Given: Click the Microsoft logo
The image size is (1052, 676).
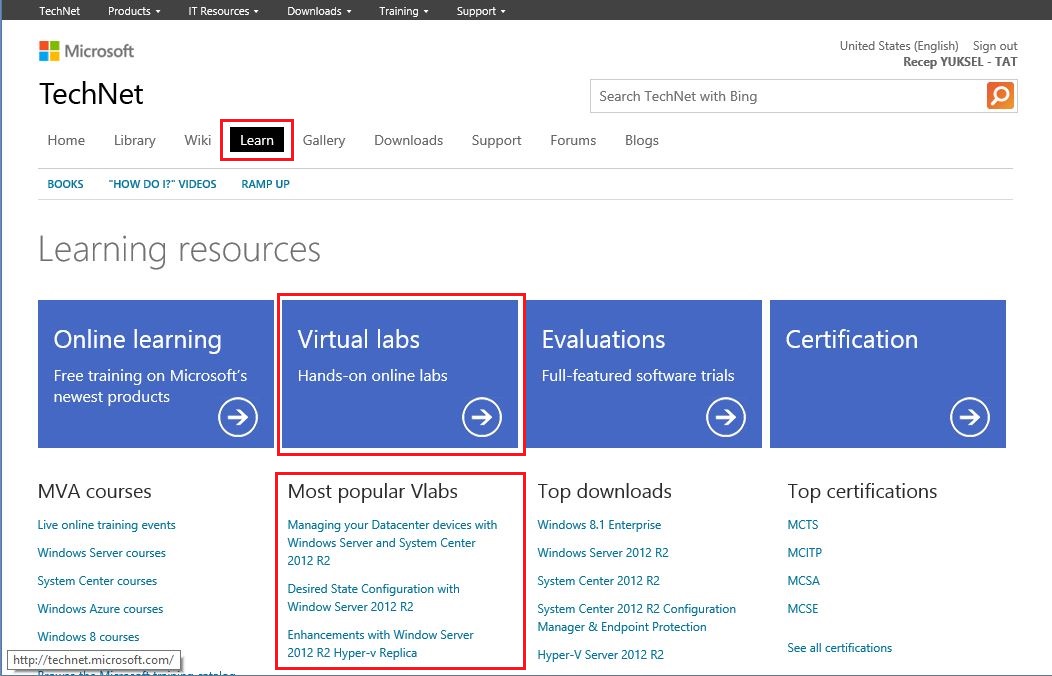Looking at the screenshot, I should [x=87, y=51].
